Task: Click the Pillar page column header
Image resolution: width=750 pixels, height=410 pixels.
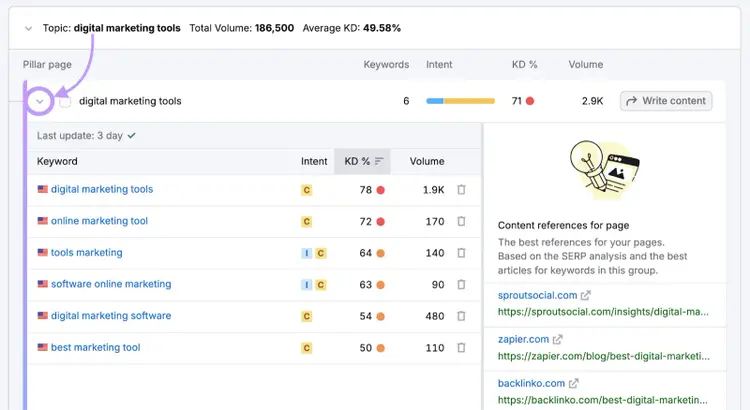Action: tap(47, 65)
